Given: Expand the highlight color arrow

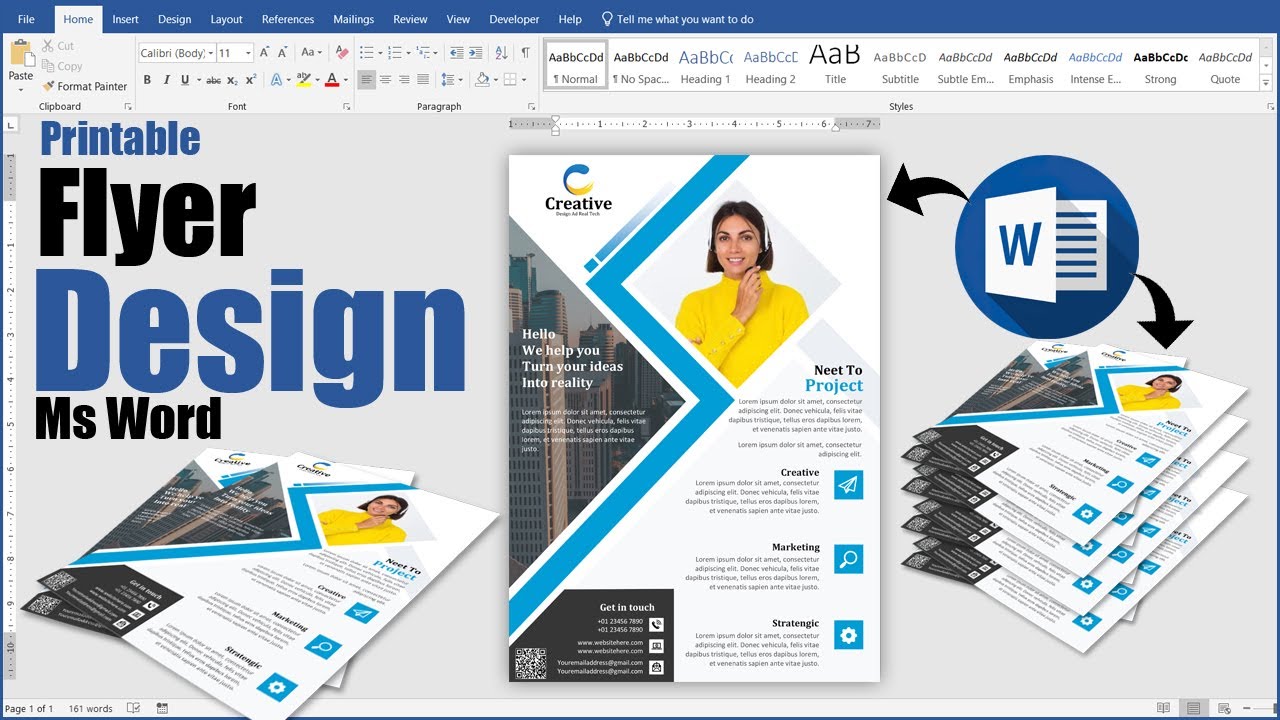Looking at the screenshot, I should pyautogui.click(x=317, y=80).
